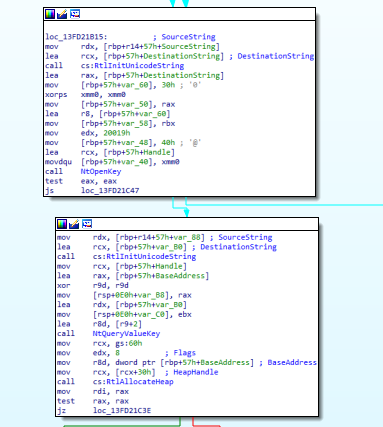Select the lea rax, [rbp+57h+BaseAddress] line
Screen dimensions: 383x427
click(133, 276)
